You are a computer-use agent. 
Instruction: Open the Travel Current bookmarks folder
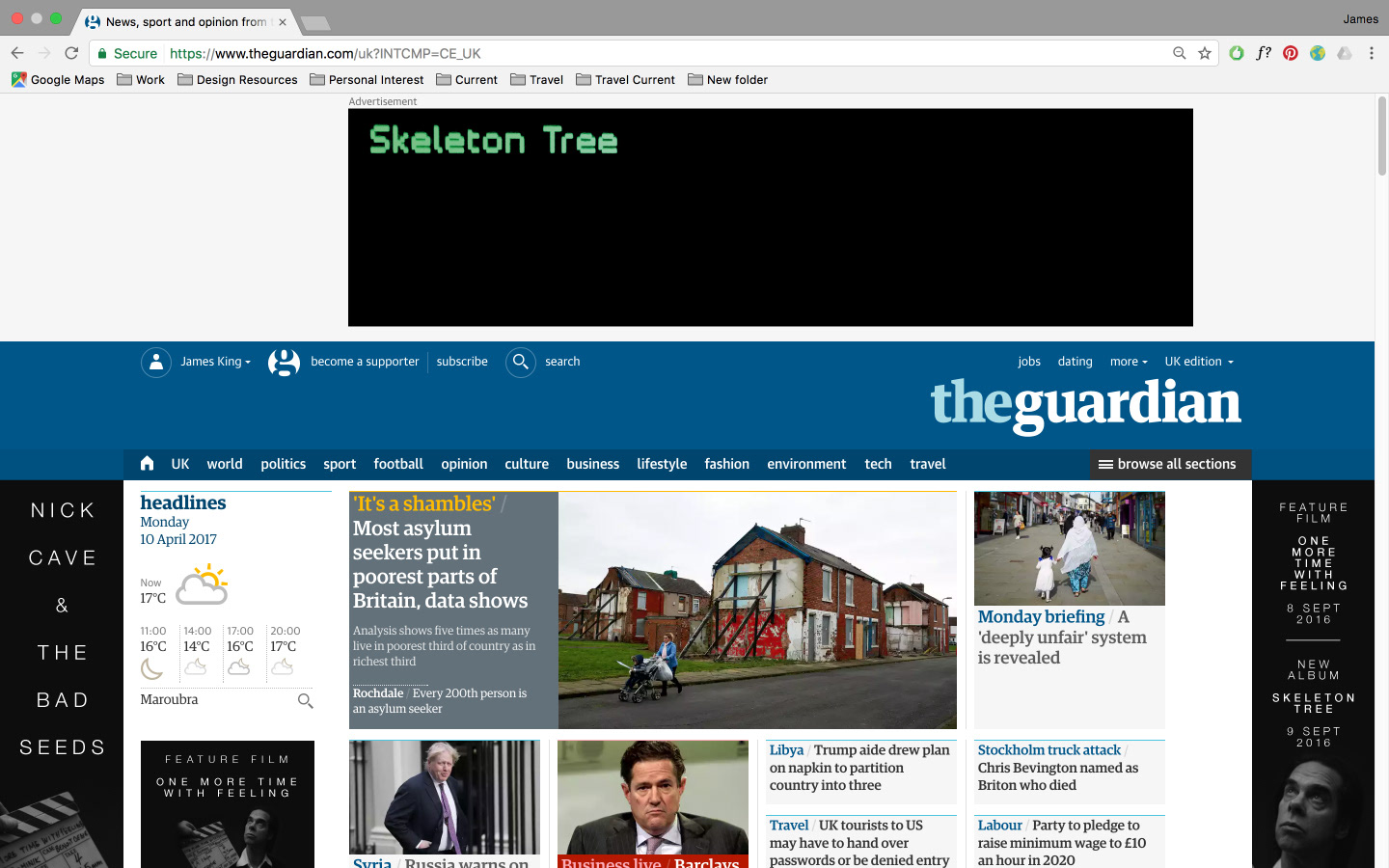(x=625, y=80)
